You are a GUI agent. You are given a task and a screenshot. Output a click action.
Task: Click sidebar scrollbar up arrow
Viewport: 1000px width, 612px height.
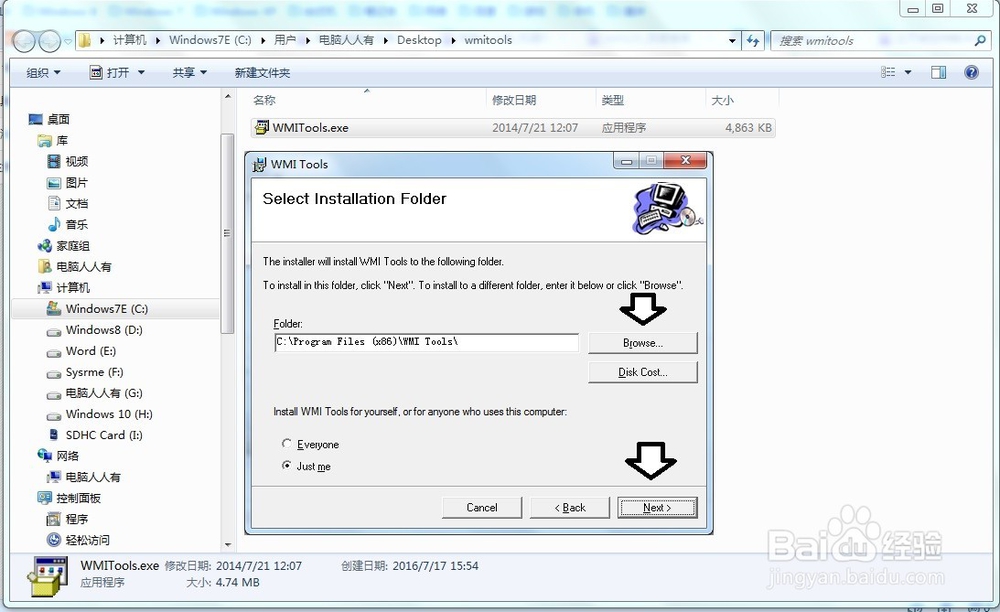tap(228, 96)
